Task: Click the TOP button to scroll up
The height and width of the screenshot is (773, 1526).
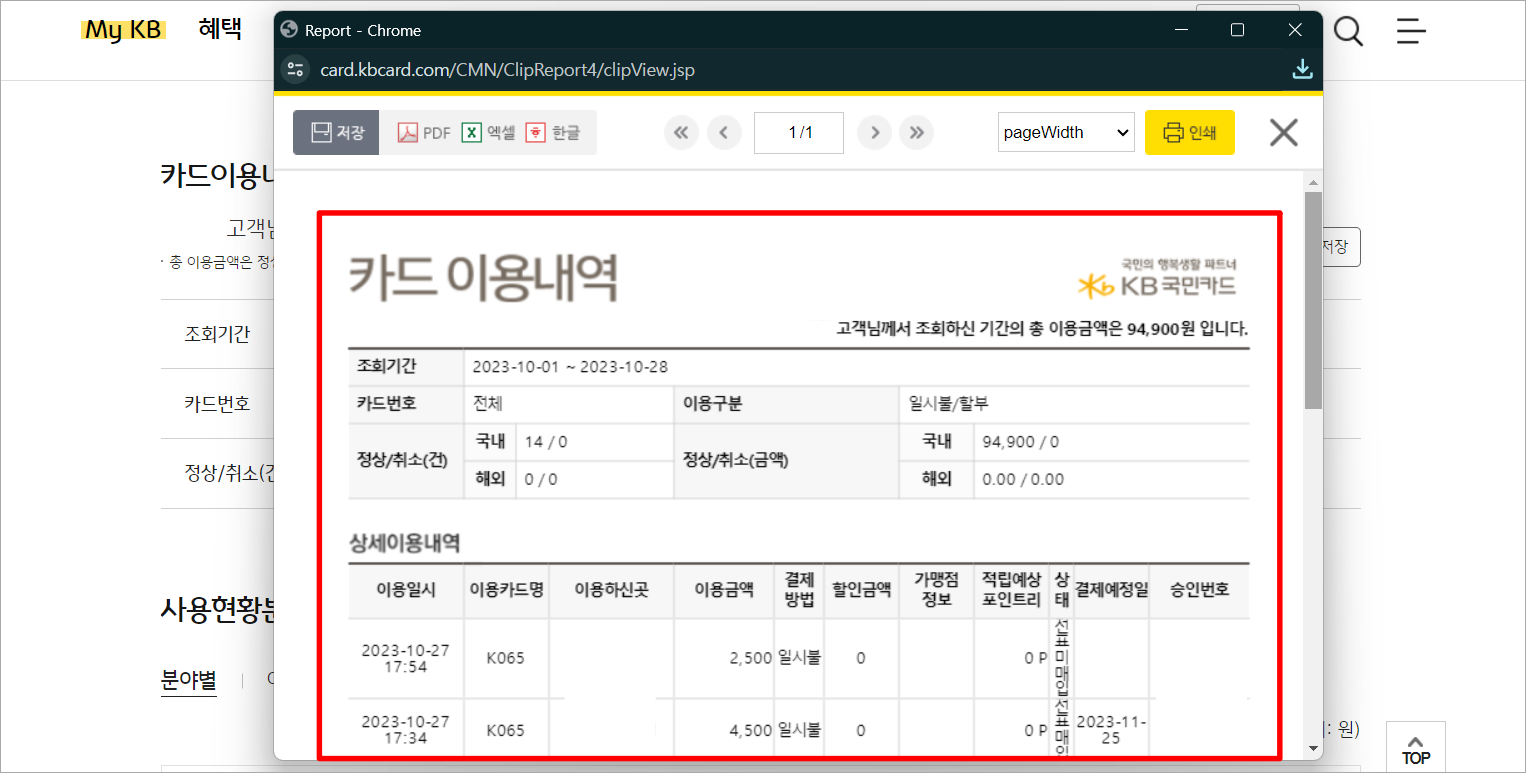Action: [1415, 748]
